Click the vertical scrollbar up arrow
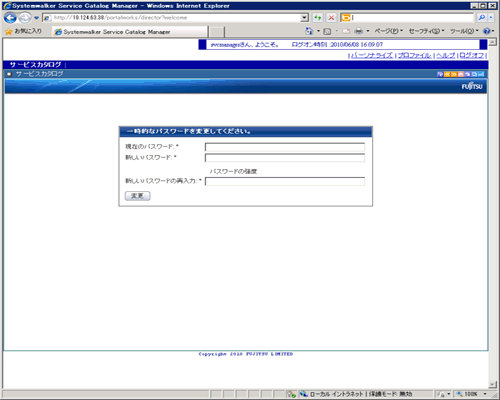500x400 pixels. pyautogui.click(x=493, y=43)
